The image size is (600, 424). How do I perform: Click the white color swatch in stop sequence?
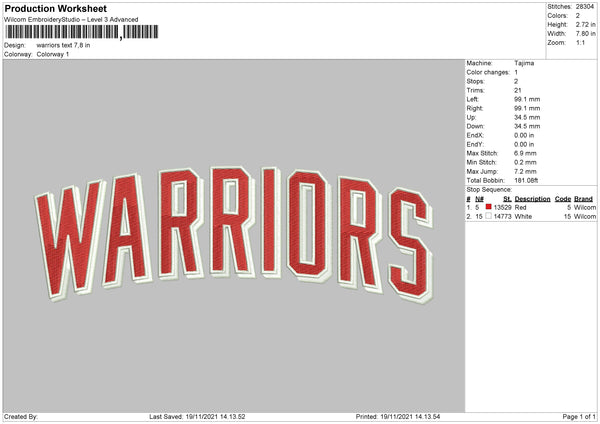(488, 216)
